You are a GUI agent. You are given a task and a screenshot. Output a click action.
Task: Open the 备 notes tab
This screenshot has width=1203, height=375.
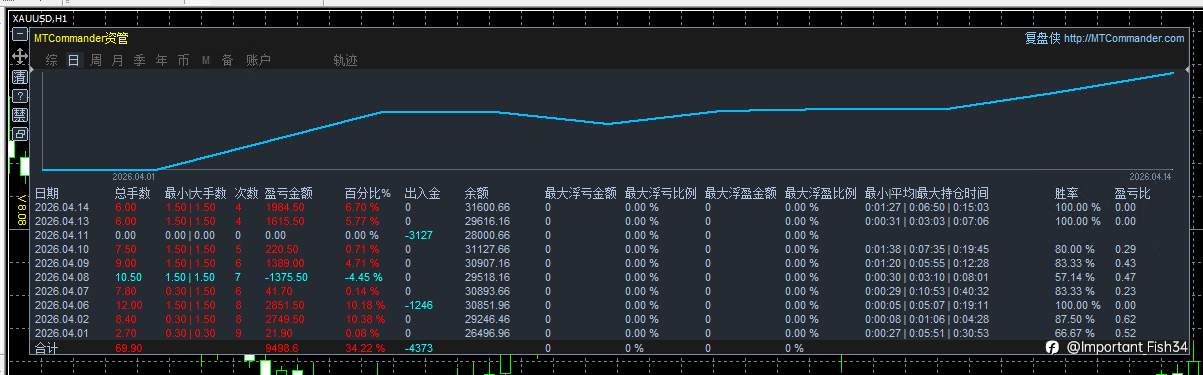(x=228, y=60)
